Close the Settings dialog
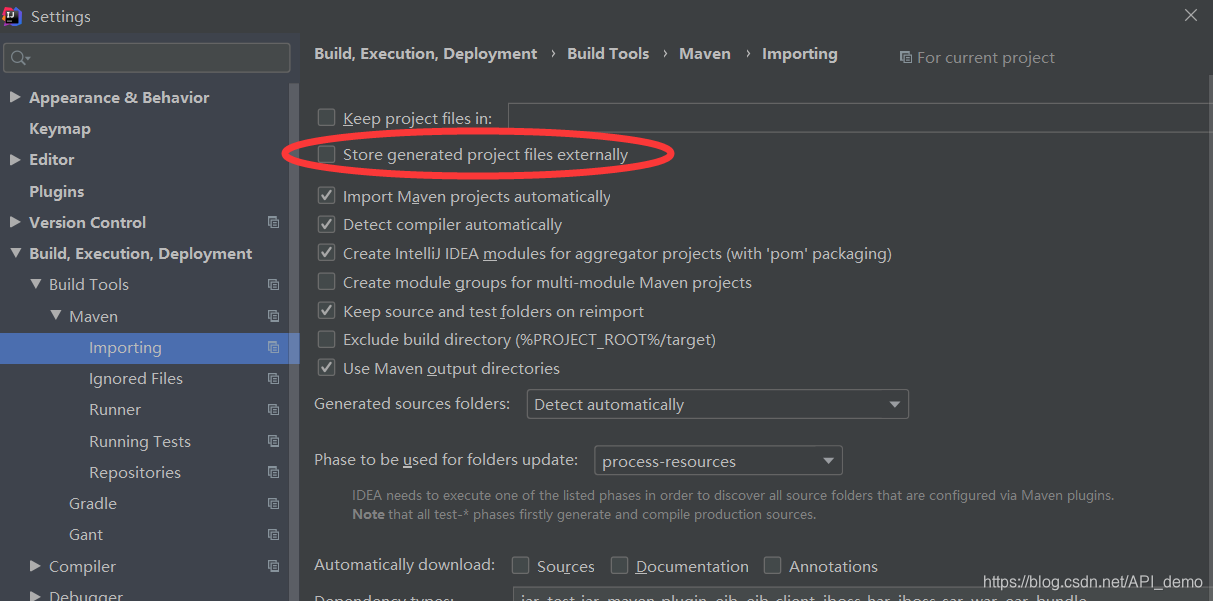Screen dimensions: 1213x601 coord(1190,15)
